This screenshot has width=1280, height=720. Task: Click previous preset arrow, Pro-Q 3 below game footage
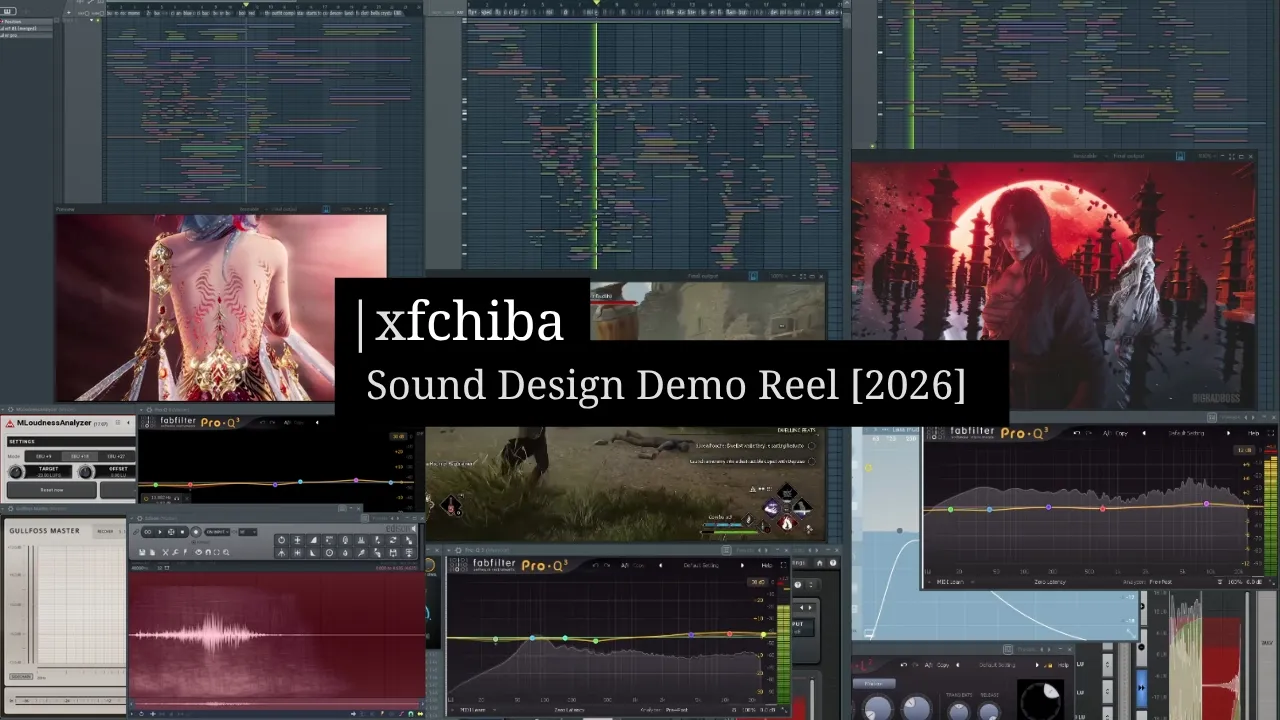[x=660, y=565]
